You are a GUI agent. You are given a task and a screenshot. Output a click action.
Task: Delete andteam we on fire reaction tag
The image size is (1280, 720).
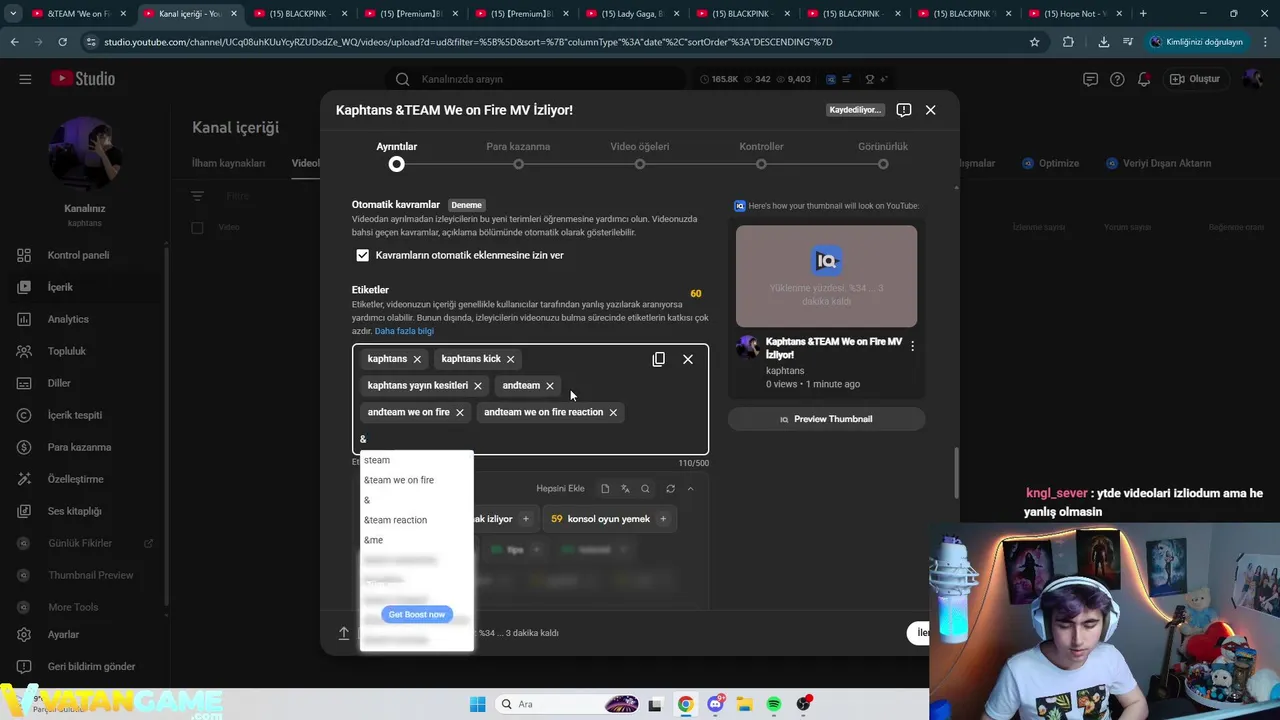pos(613,412)
